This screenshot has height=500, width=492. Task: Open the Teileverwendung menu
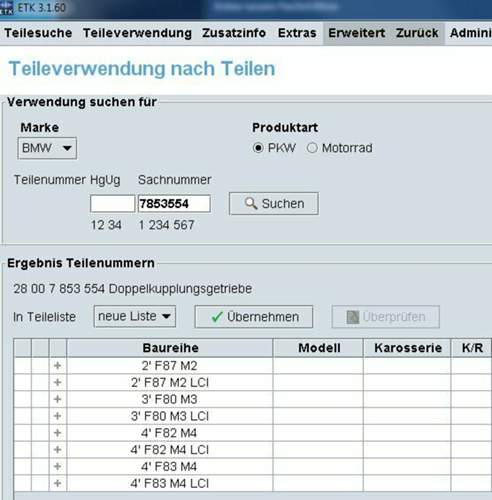coord(137,33)
